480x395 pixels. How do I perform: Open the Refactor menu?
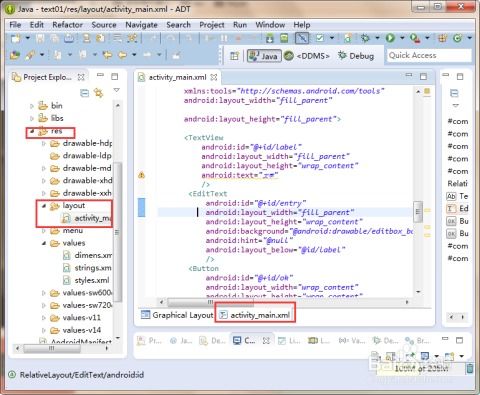(x=67, y=25)
